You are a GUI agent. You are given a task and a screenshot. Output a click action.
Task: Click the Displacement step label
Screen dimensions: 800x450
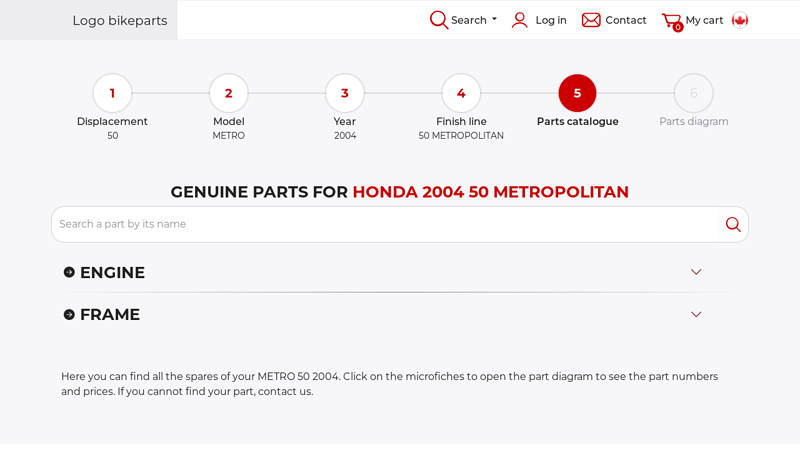pos(112,121)
